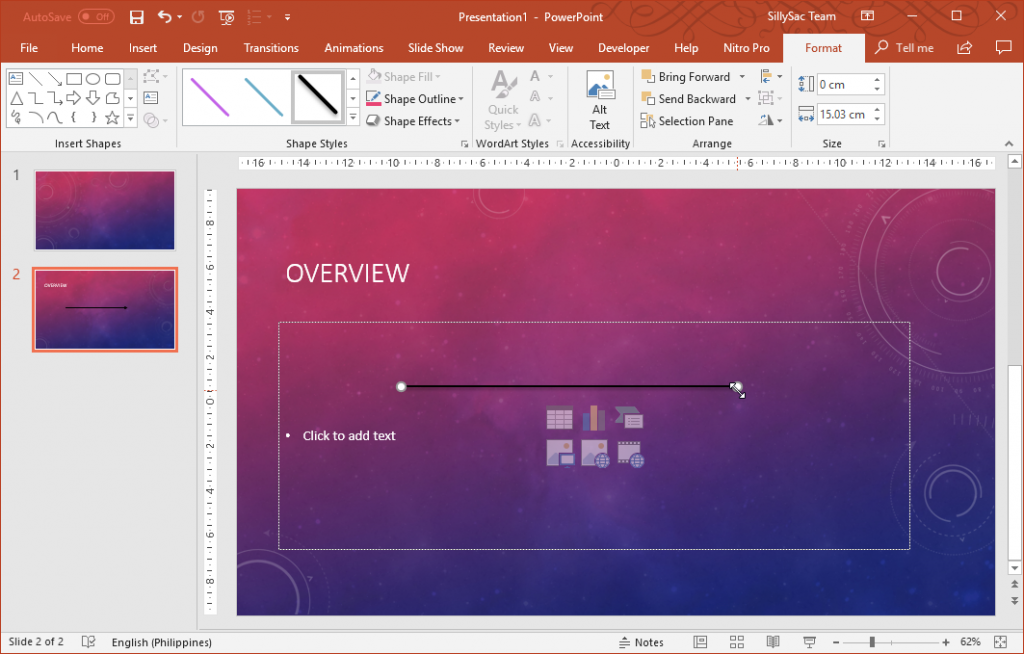Switch to the Animations tab
The image size is (1024, 654).
354,47
